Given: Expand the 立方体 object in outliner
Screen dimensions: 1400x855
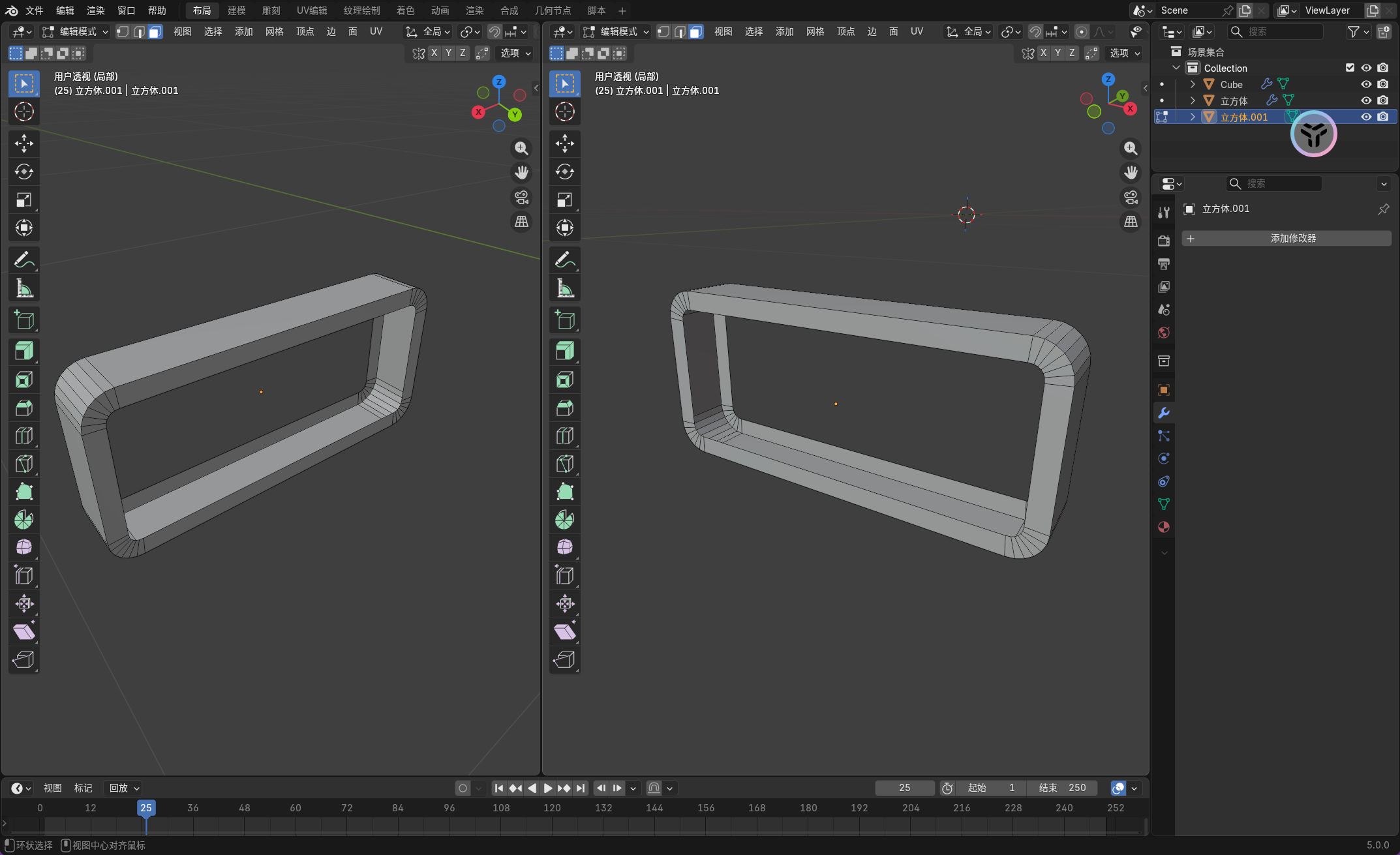Looking at the screenshot, I should [x=1193, y=100].
